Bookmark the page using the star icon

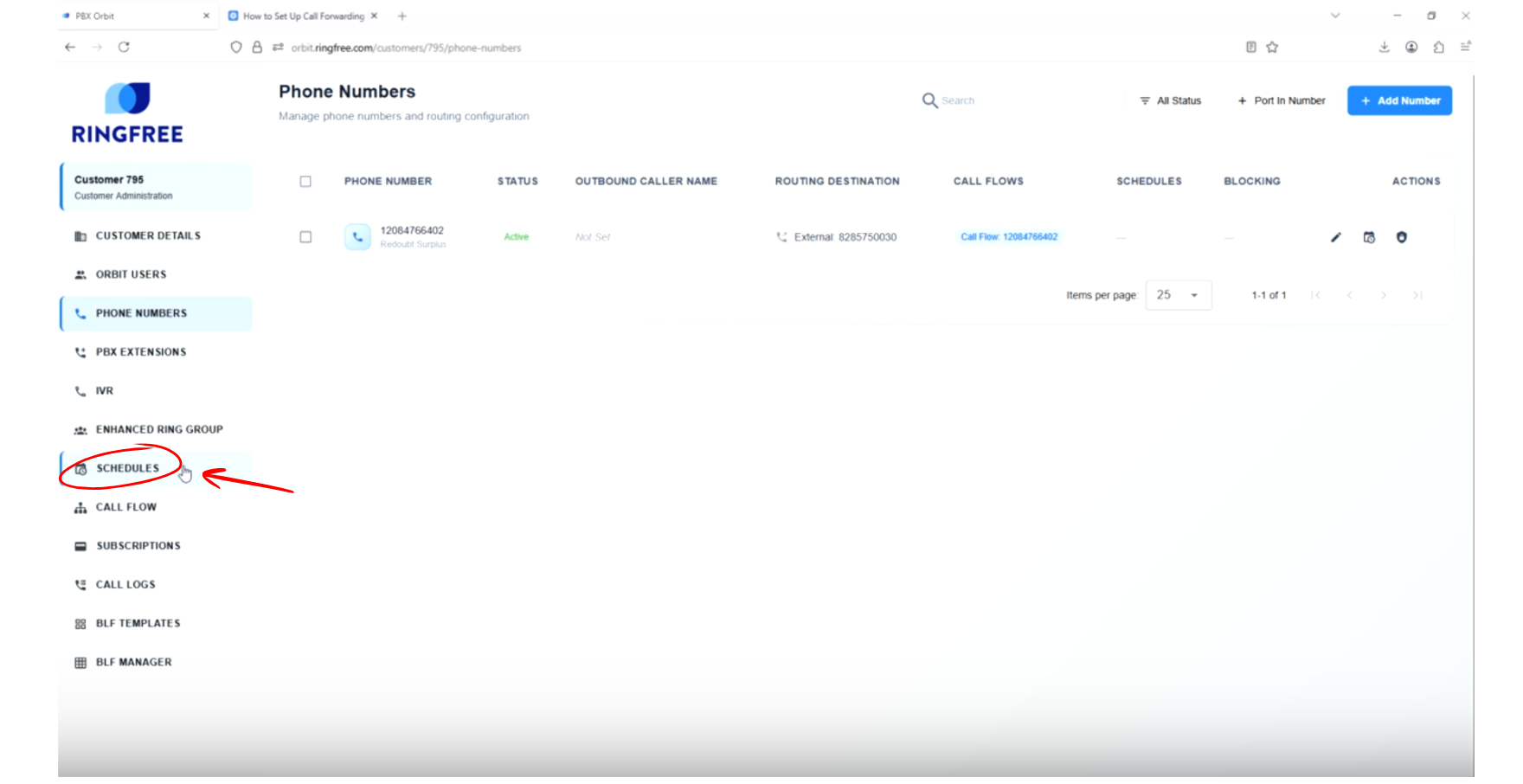click(x=1272, y=48)
